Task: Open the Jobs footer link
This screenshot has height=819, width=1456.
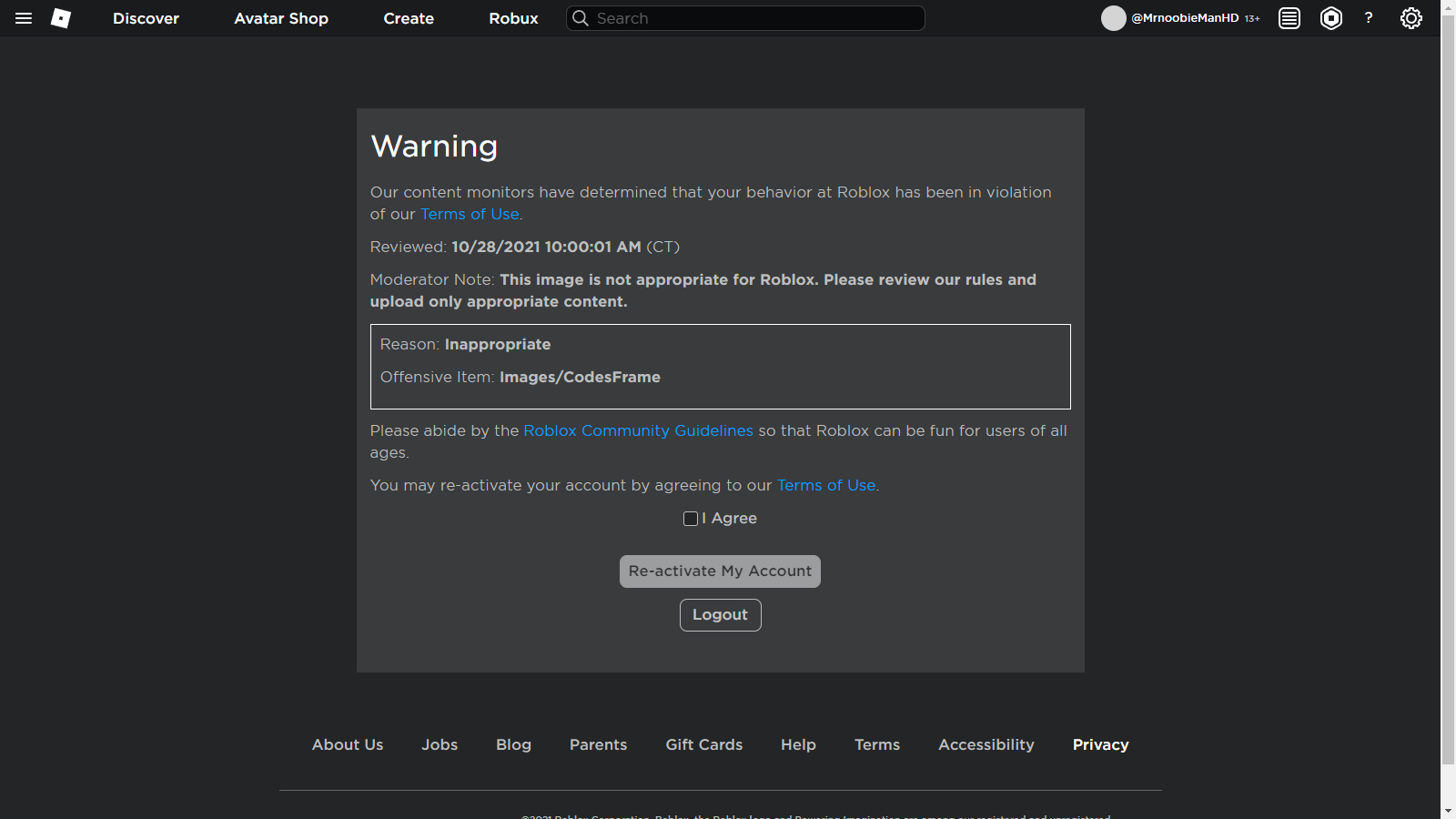Action: point(440,744)
